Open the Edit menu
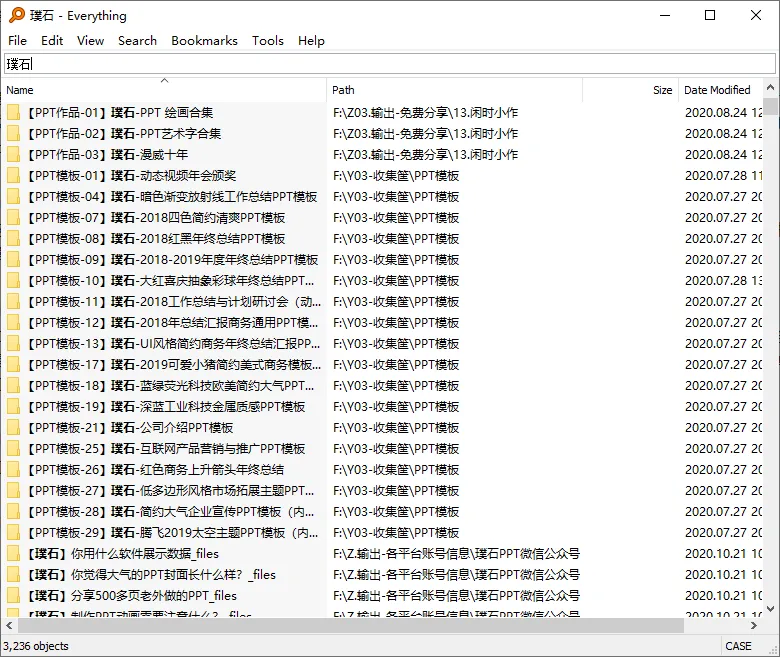The width and height of the screenshot is (780, 657). (52, 40)
